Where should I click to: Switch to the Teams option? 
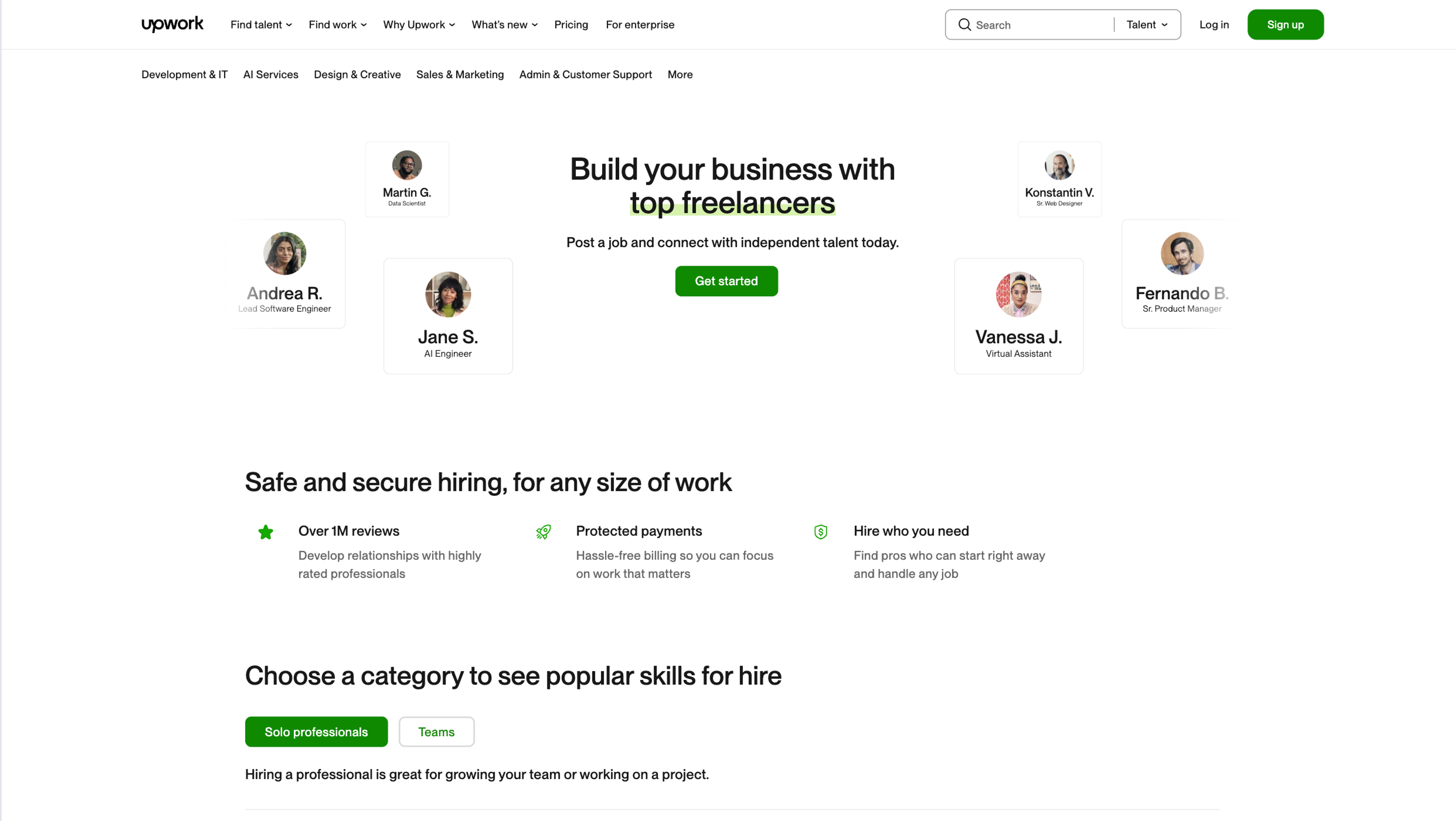436,731
